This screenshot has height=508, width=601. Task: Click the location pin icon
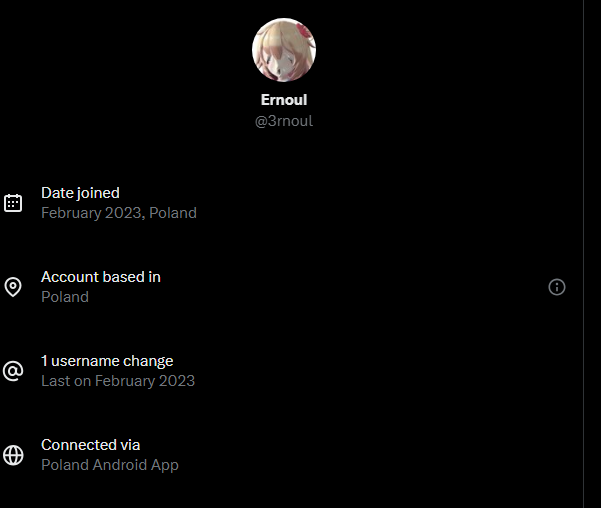(13, 287)
